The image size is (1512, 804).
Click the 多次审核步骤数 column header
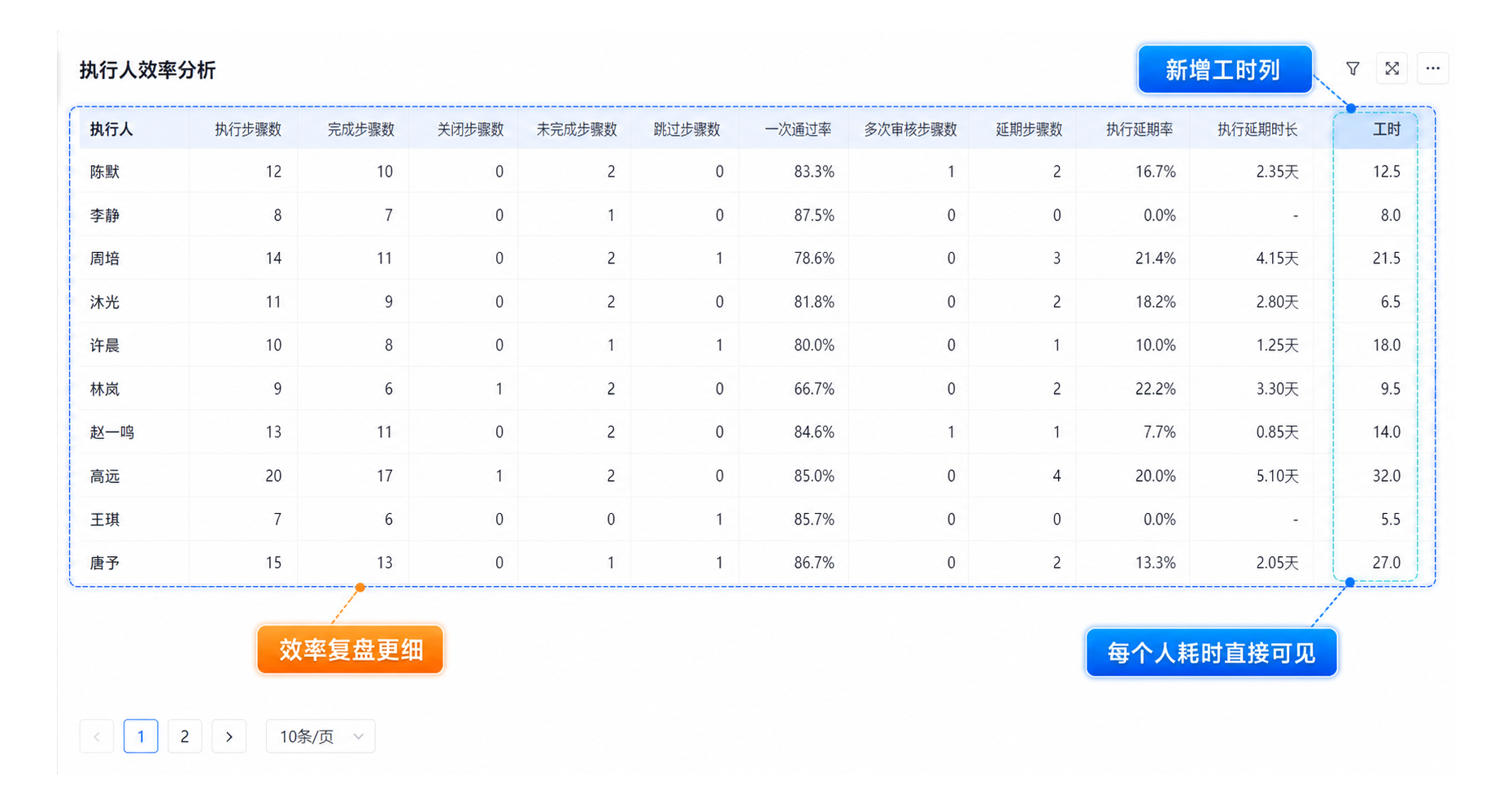(x=910, y=129)
